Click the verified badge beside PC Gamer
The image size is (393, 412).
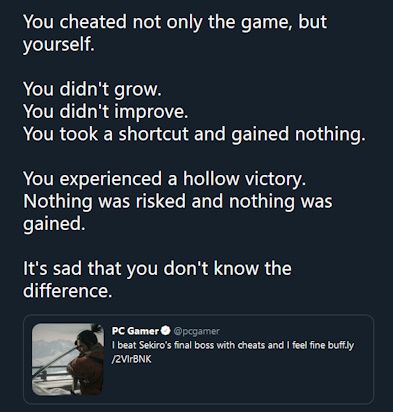point(166,331)
